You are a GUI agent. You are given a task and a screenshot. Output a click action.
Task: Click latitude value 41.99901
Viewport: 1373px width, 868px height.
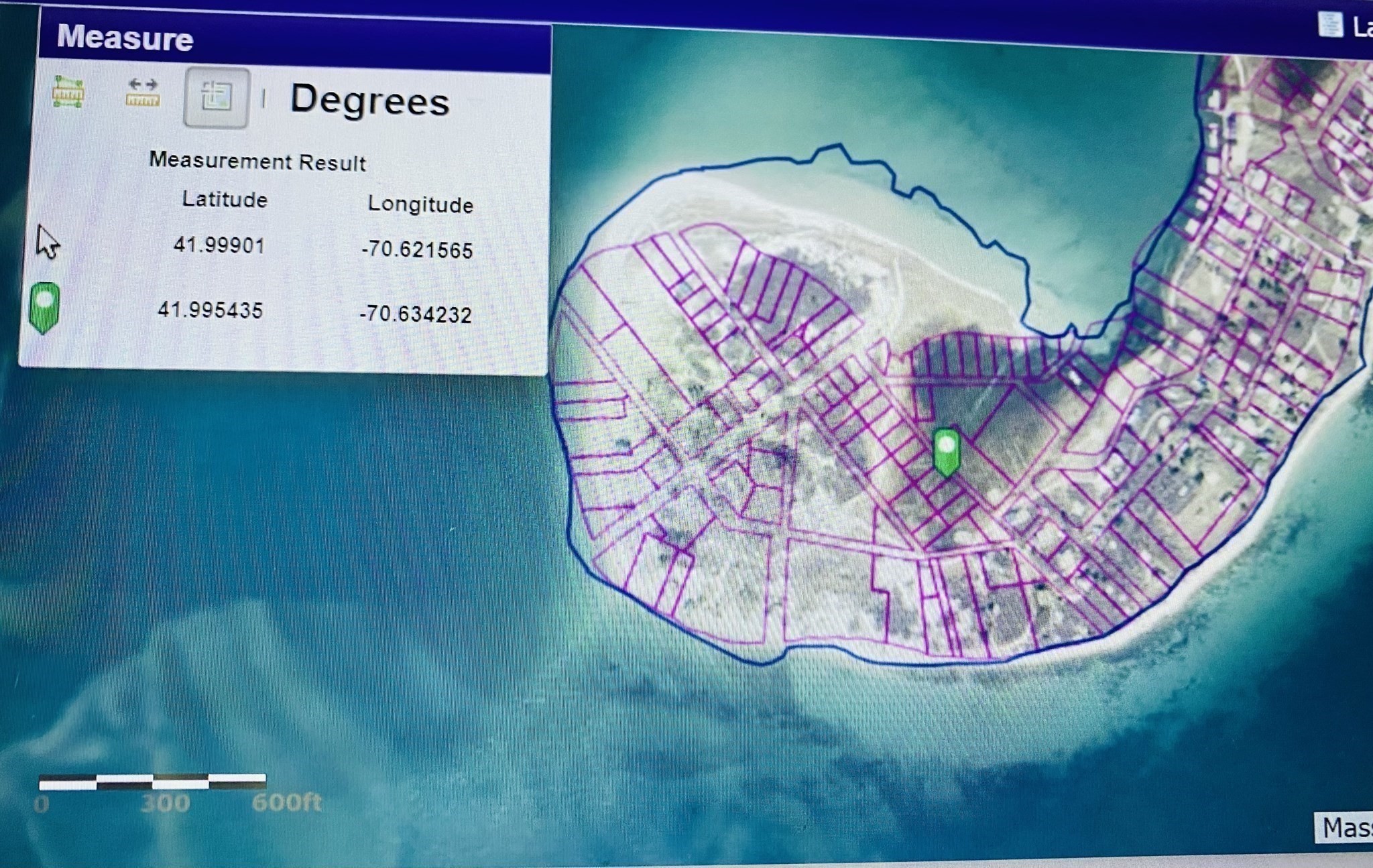pos(219,245)
